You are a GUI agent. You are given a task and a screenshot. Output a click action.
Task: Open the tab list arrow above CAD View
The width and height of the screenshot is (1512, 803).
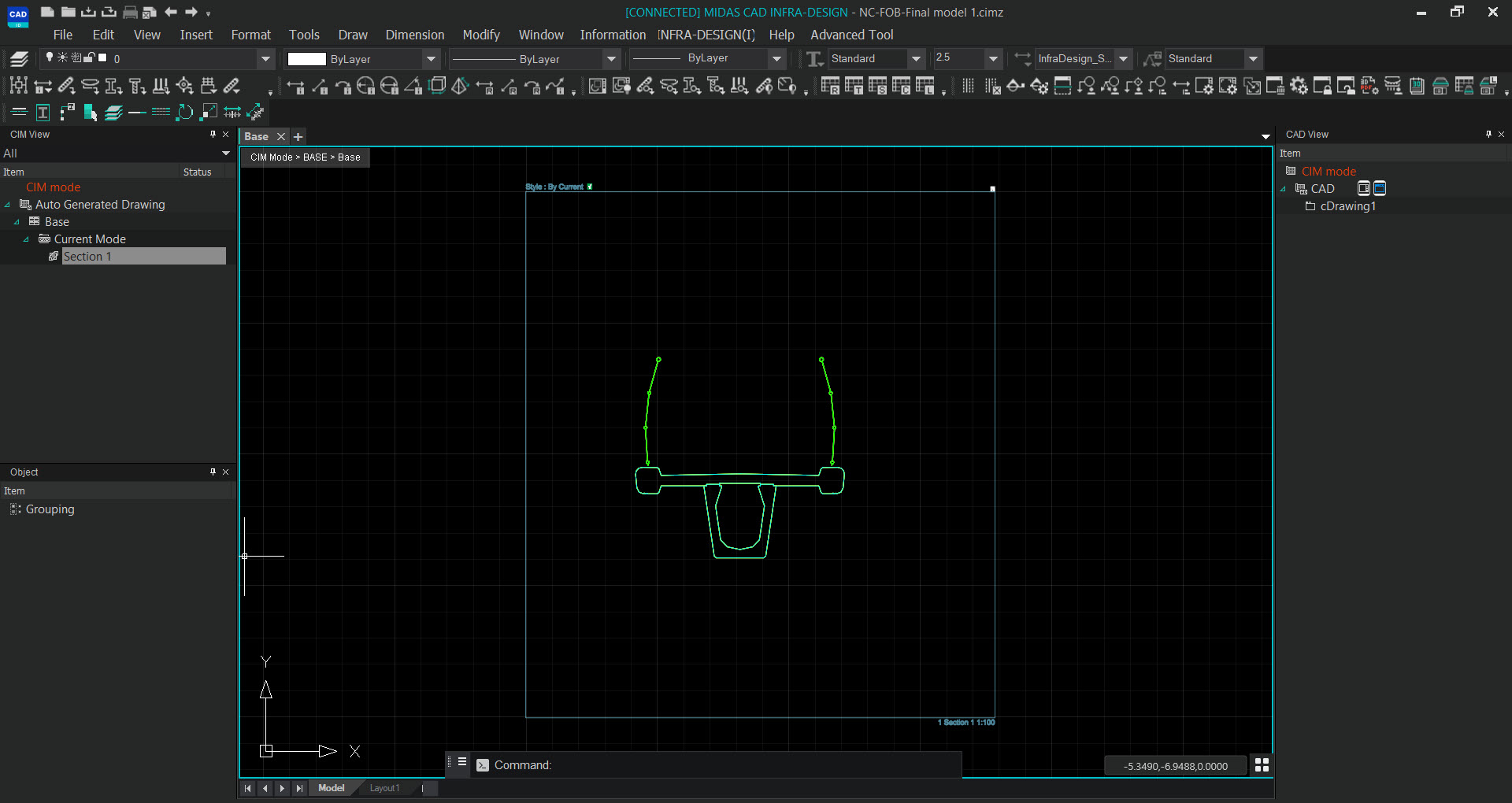(1266, 137)
